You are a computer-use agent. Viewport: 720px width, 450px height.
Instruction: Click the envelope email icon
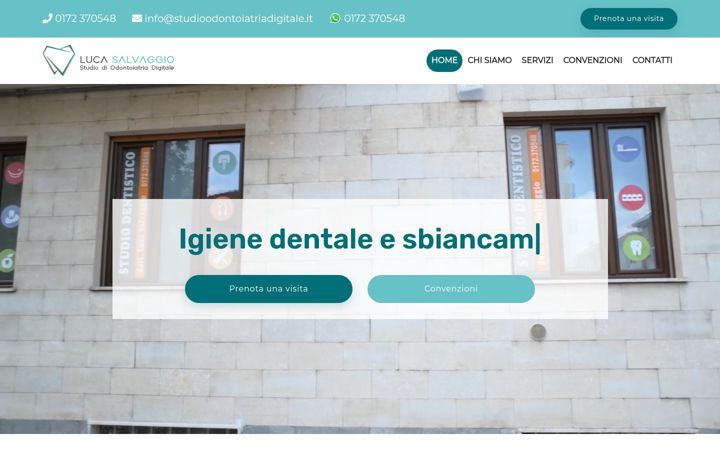(137, 18)
